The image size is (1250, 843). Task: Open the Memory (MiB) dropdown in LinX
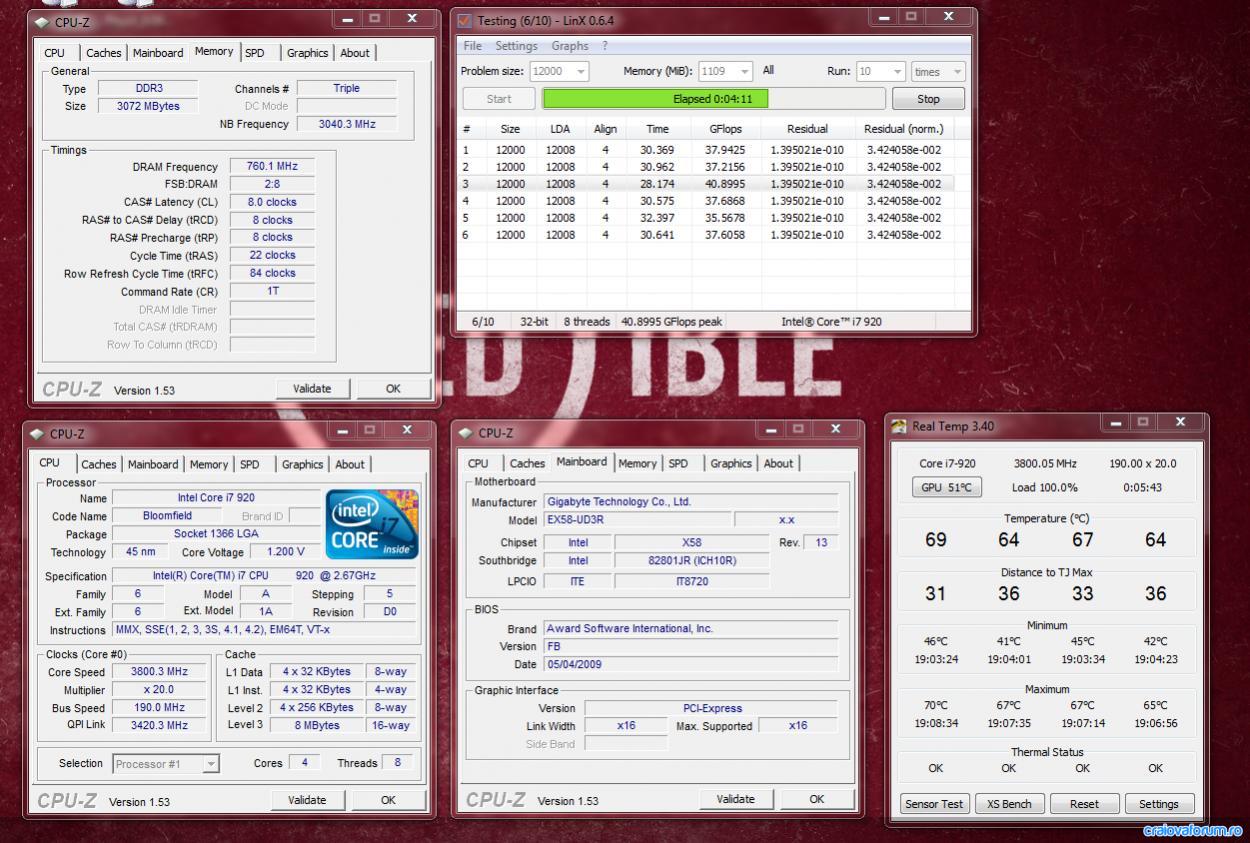(x=744, y=71)
